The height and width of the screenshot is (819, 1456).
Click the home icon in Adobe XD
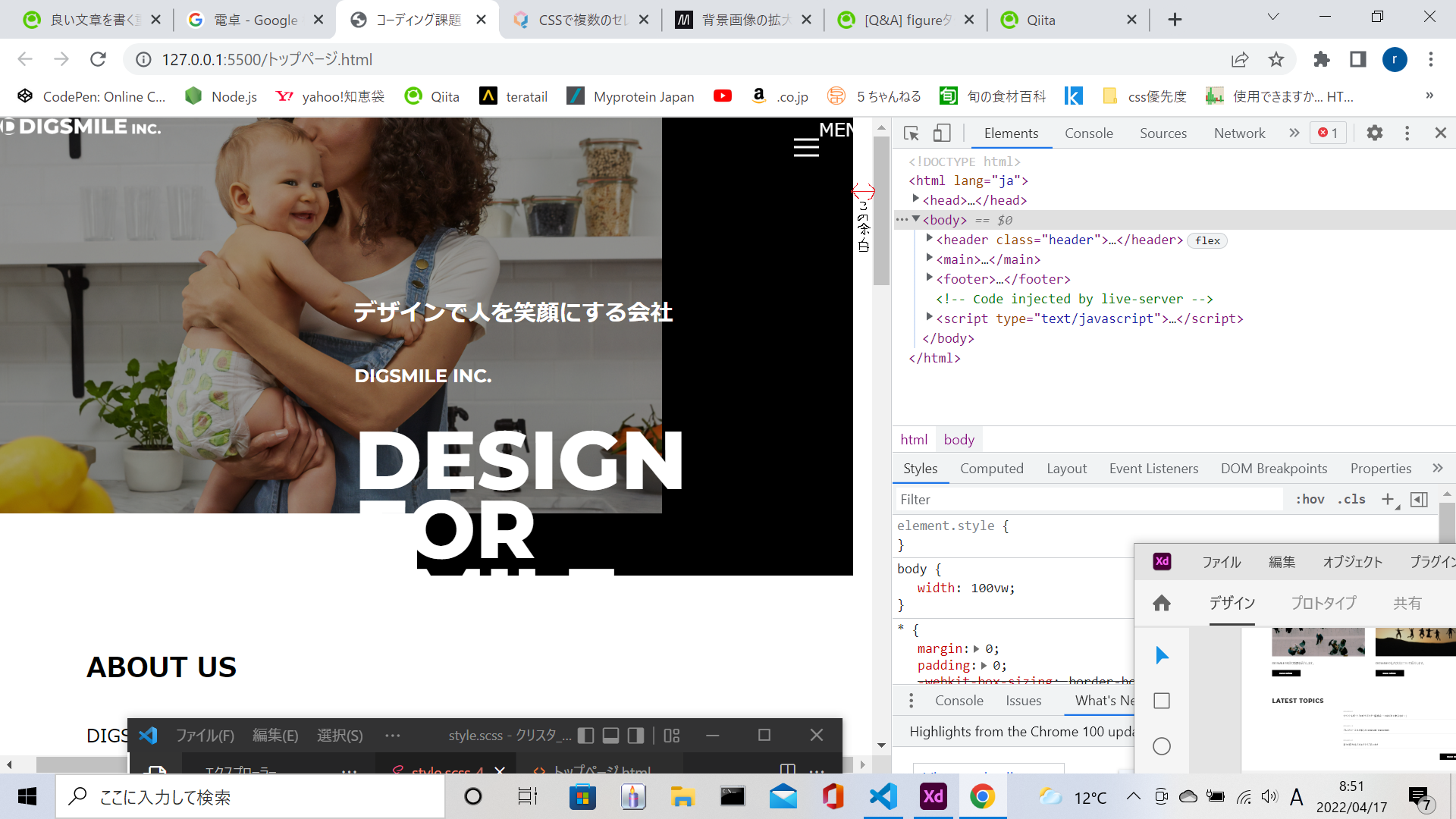[x=1162, y=603]
